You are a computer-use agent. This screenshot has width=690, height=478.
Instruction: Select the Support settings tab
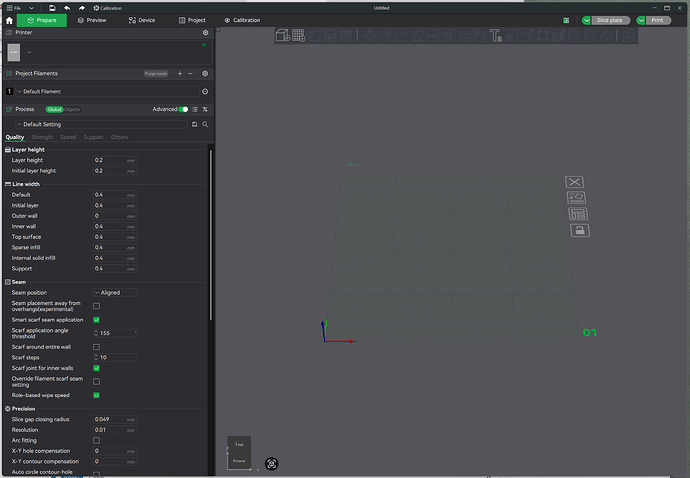pyautogui.click(x=94, y=137)
